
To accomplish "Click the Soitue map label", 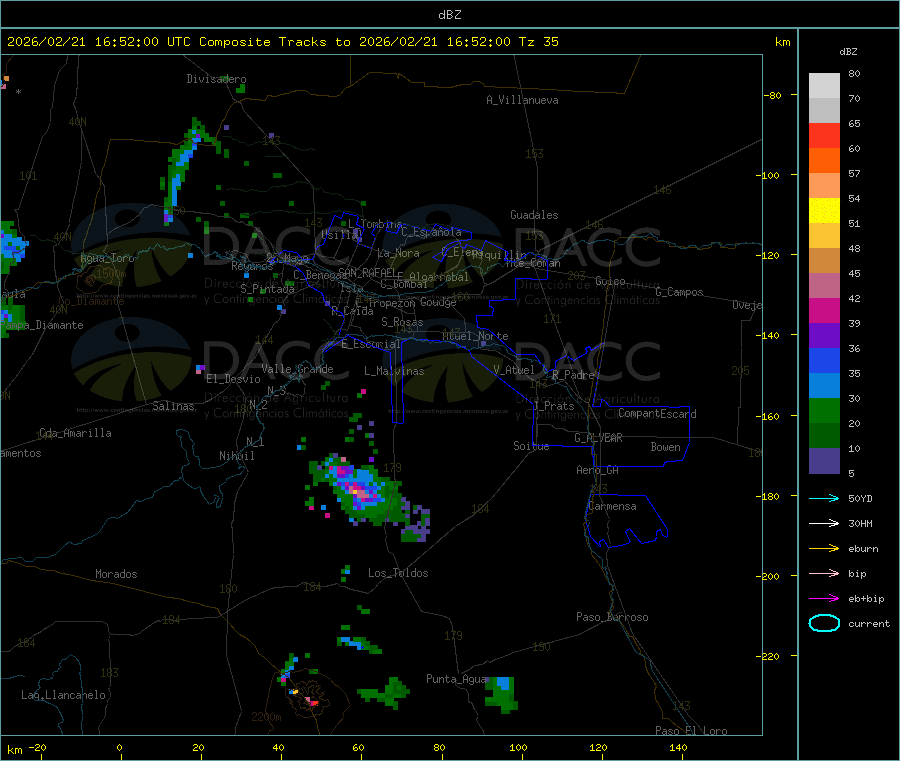I will tap(531, 446).
